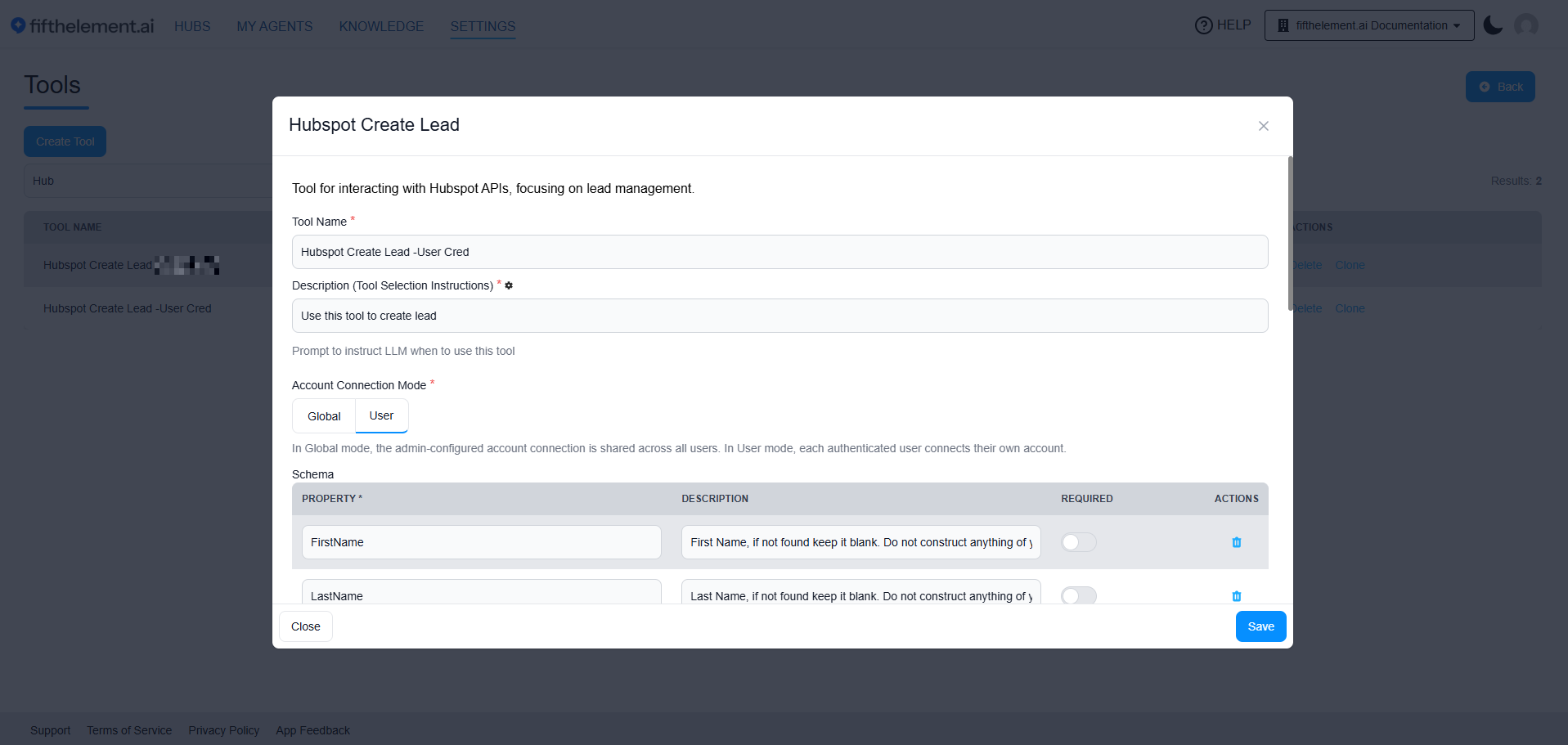
Task: Click the Close button in dialog
Action: pyautogui.click(x=306, y=626)
